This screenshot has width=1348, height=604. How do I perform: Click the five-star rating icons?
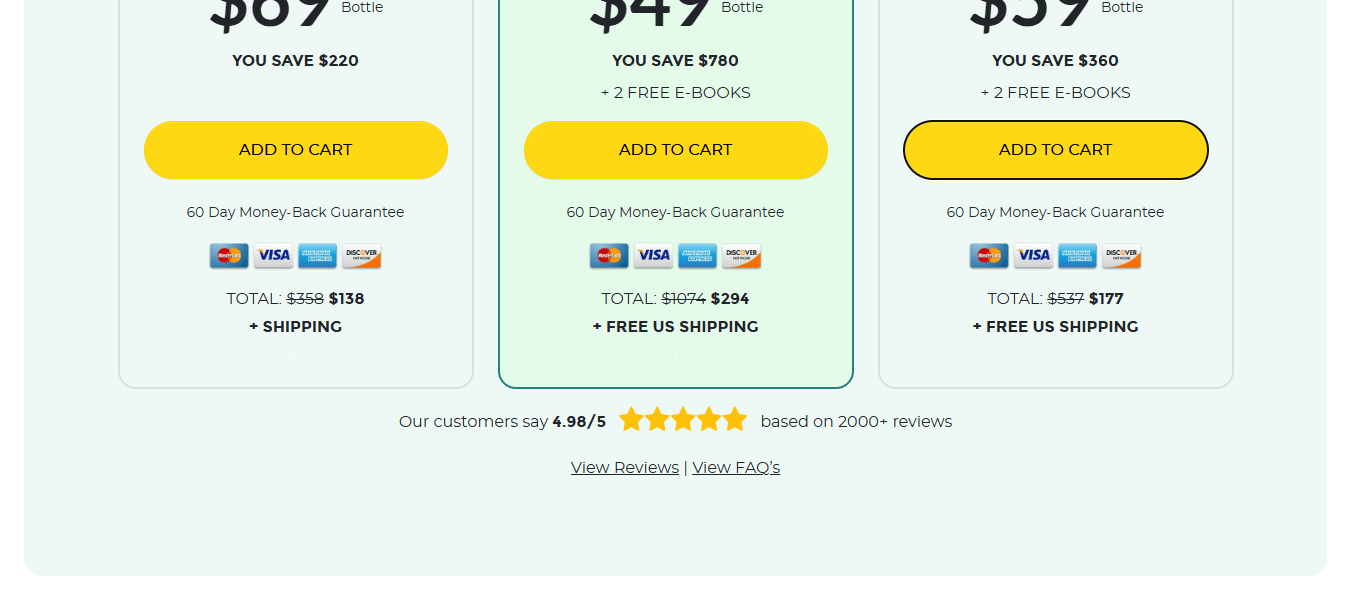point(683,420)
